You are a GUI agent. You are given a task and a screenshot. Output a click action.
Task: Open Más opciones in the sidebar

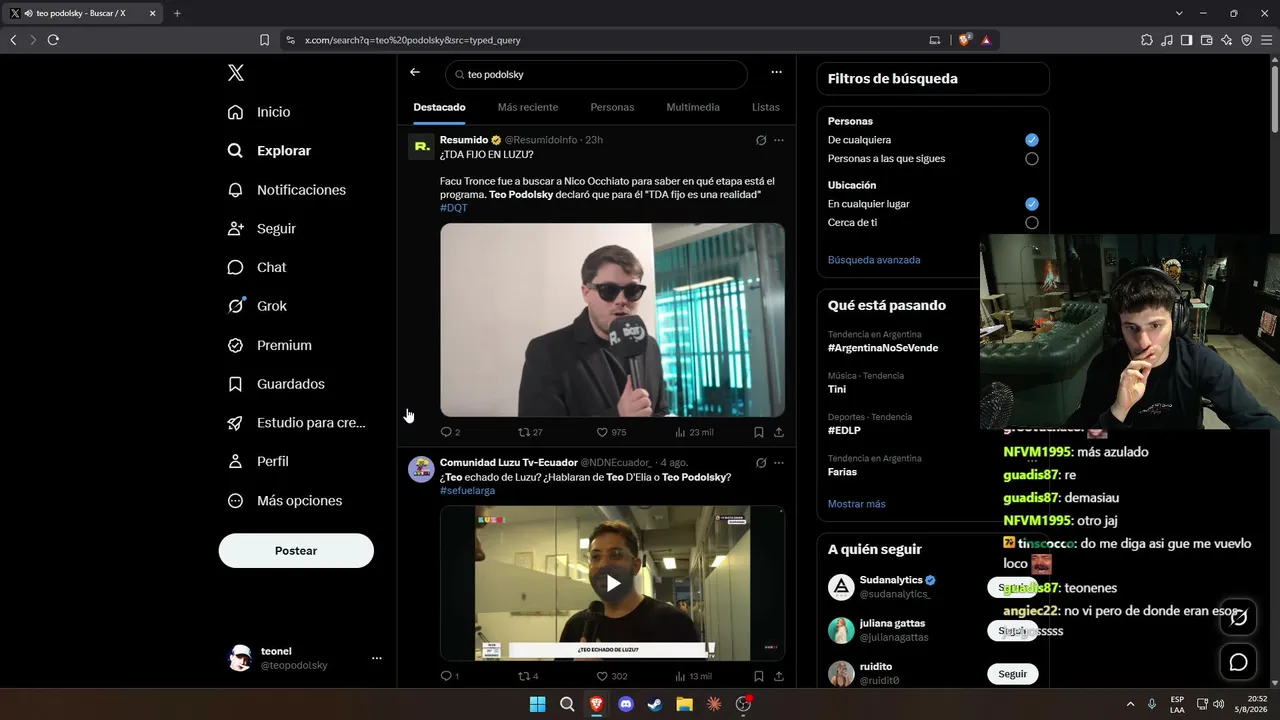tap(284, 501)
